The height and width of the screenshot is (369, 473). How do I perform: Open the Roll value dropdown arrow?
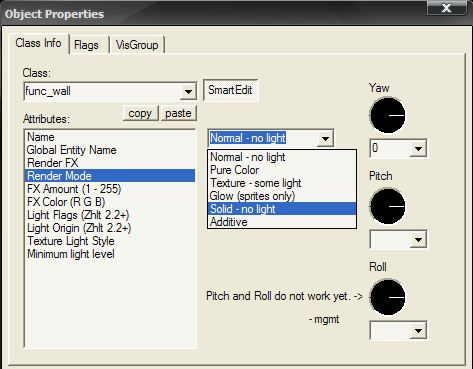tap(418, 331)
